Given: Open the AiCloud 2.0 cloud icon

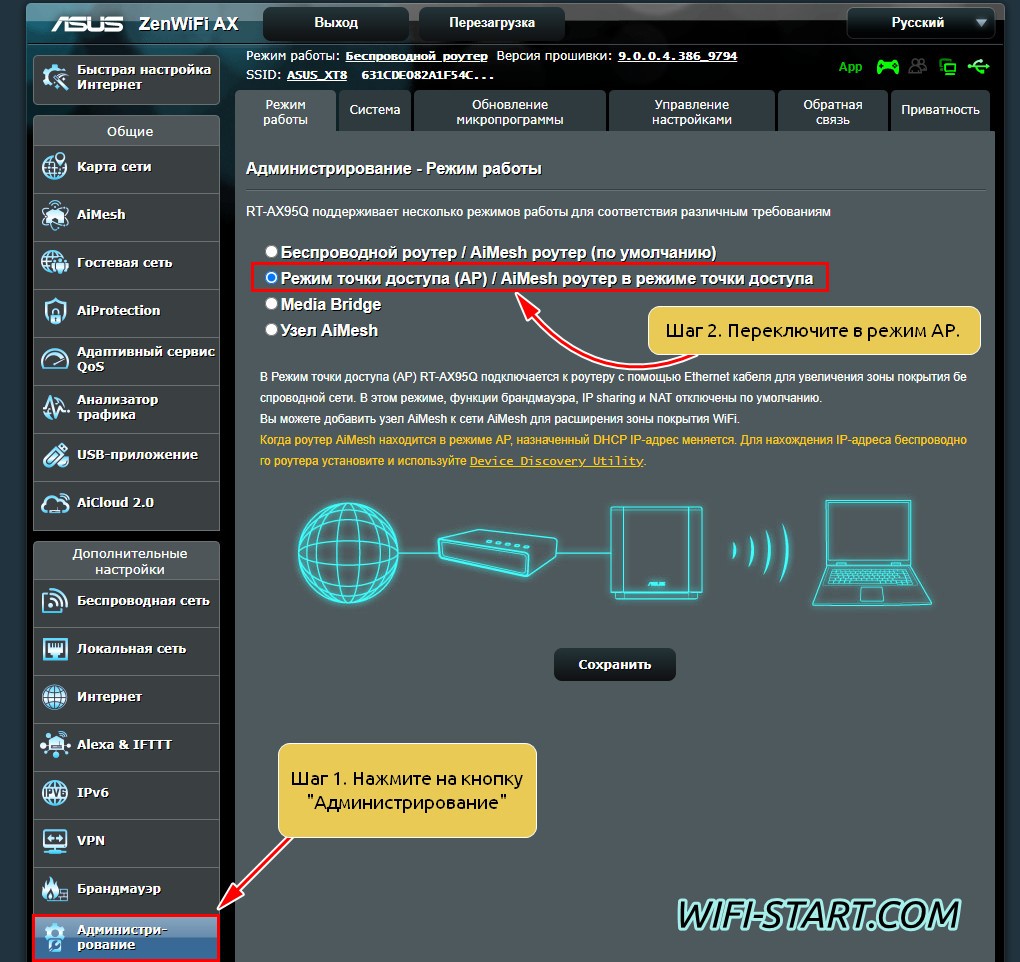Looking at the screenshot, I should point(54,503).
